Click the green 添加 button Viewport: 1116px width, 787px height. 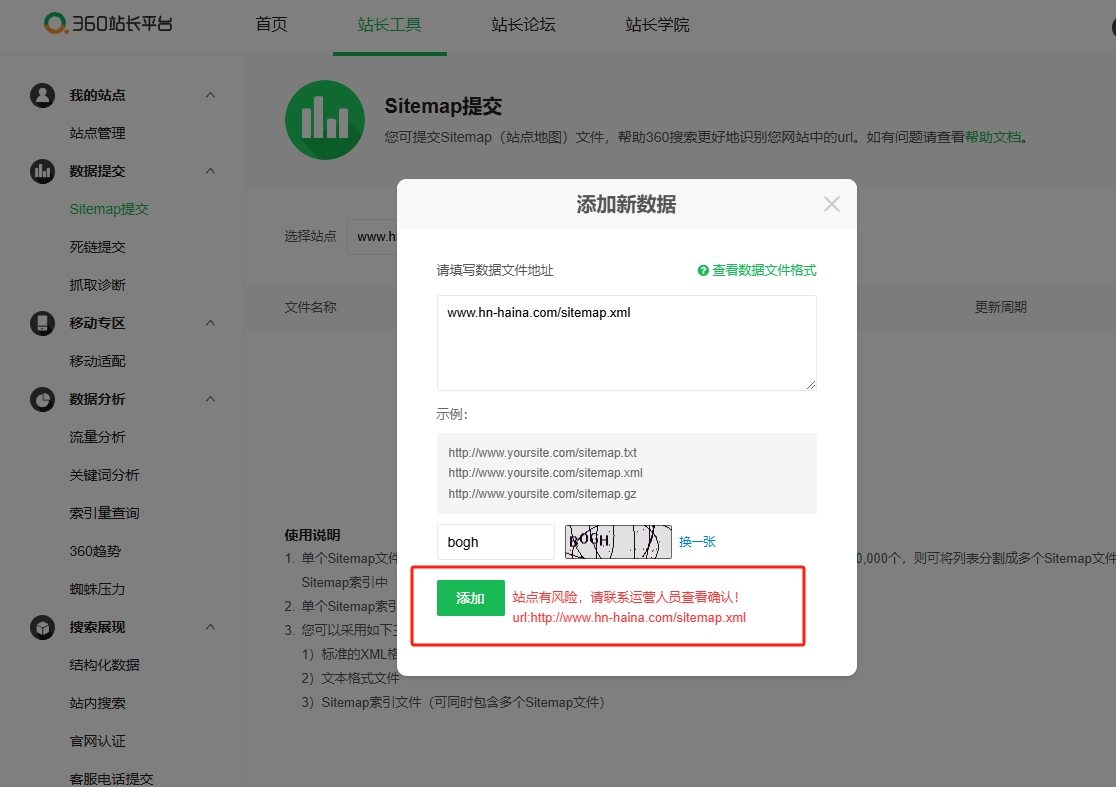pos(470,598)
